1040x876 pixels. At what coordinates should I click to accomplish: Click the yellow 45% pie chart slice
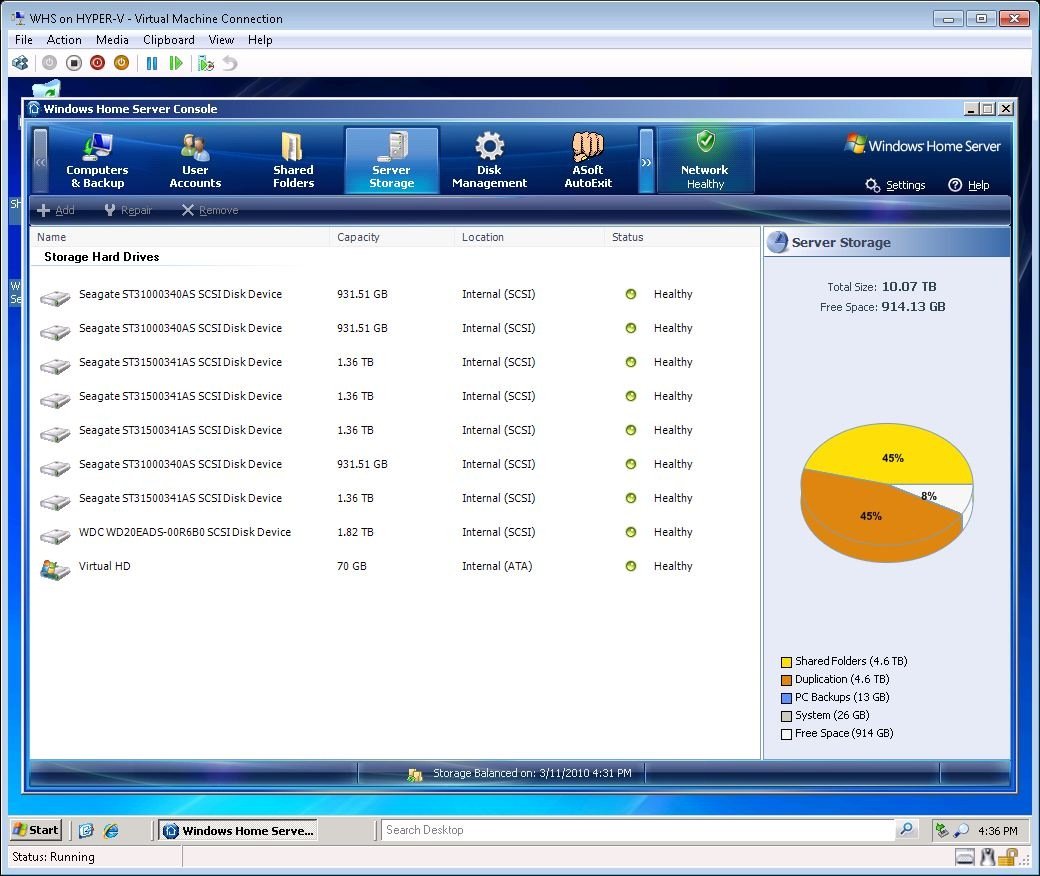click(889, 454)
